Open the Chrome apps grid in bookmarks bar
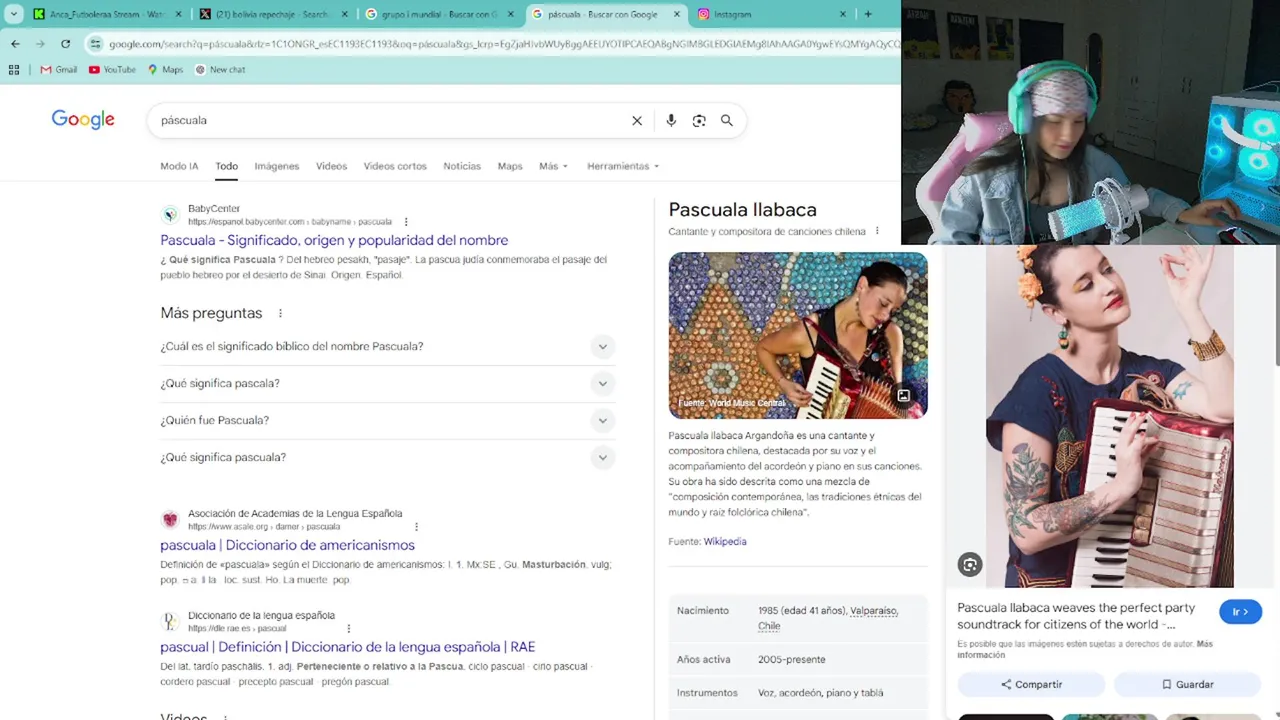 click(x=14, y=69)
